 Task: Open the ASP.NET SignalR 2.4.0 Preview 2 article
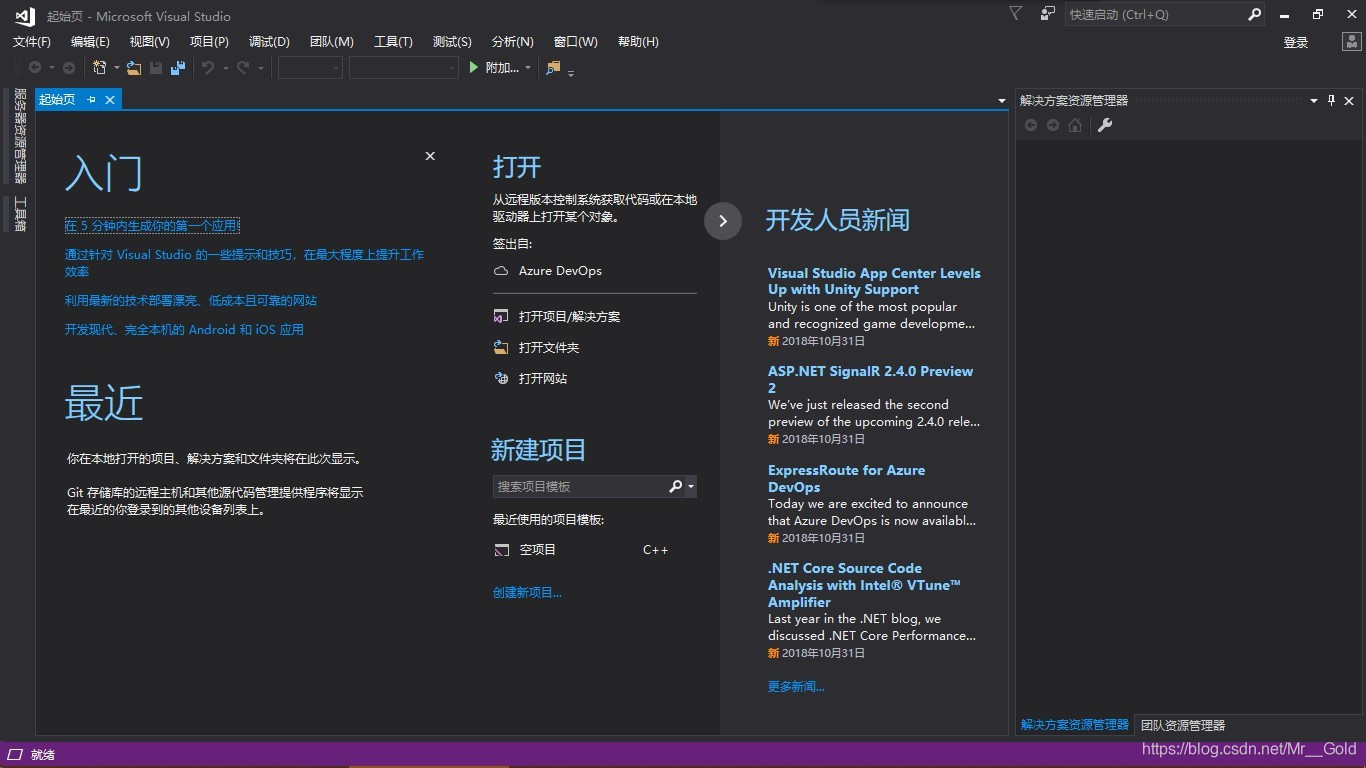870,379
